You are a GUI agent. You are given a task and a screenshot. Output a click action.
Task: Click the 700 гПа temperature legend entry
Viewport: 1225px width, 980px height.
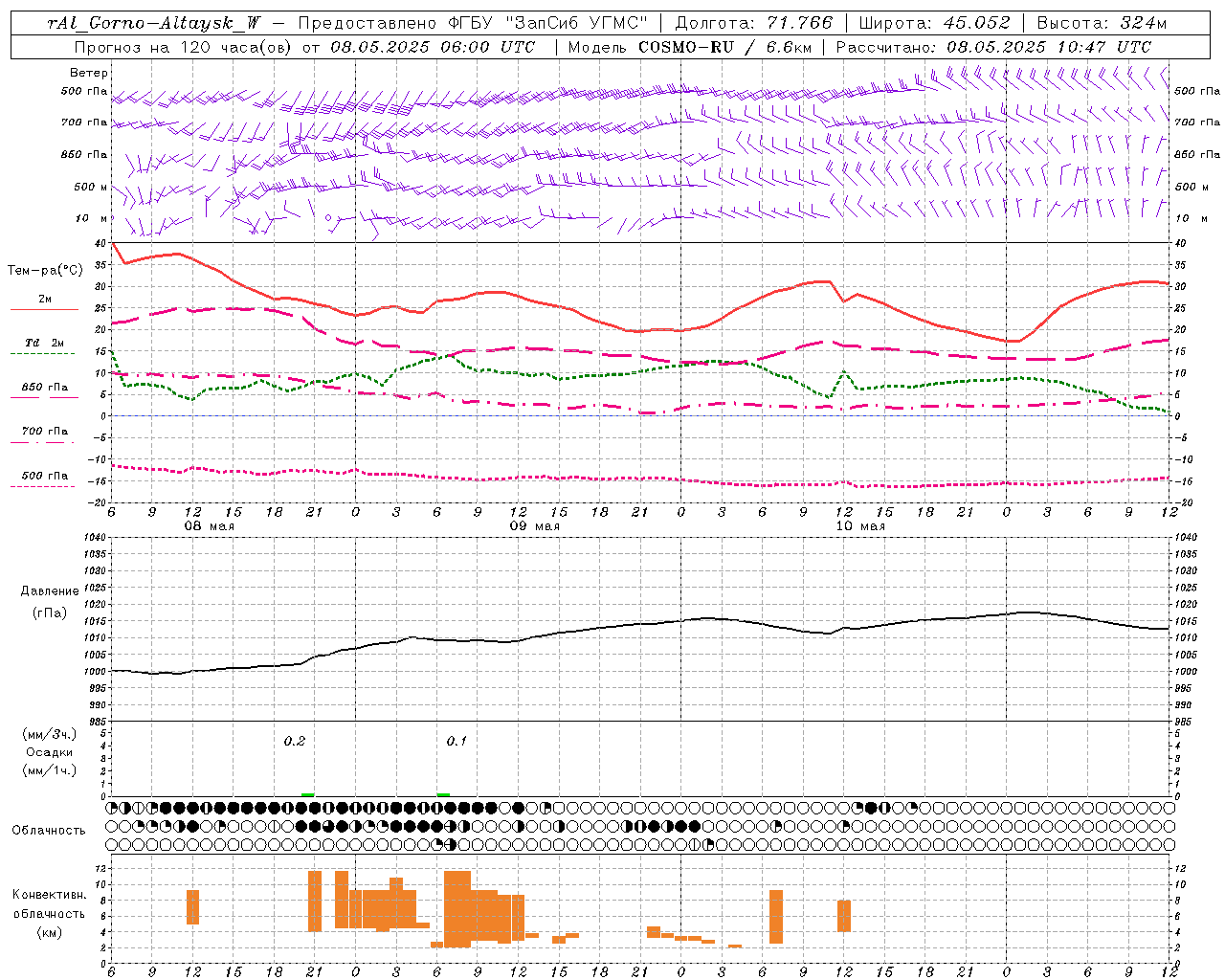click(45, 432)
